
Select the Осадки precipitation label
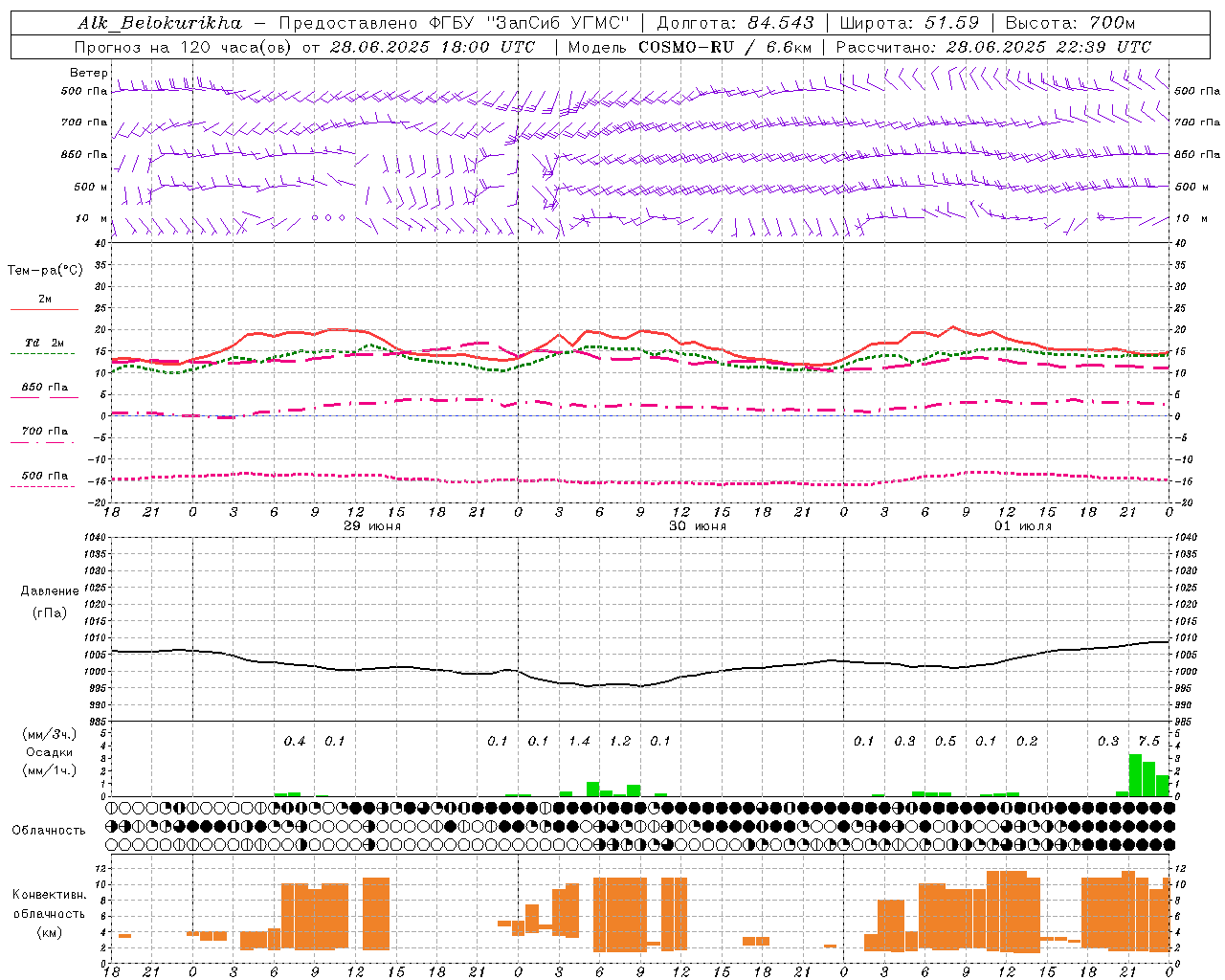[x=49, y=752]
